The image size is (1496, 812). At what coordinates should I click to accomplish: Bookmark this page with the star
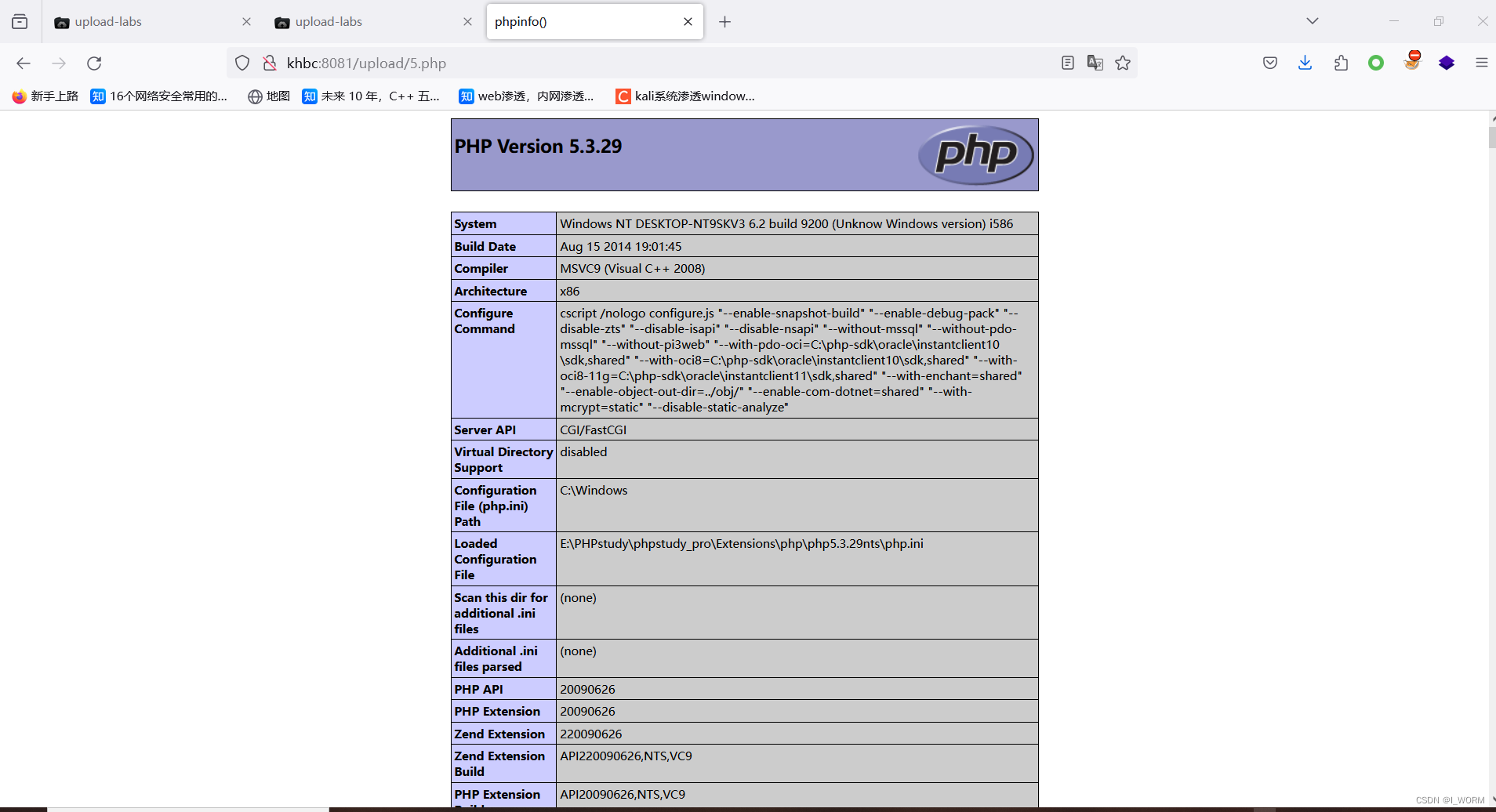click(x=1123, y=63)
